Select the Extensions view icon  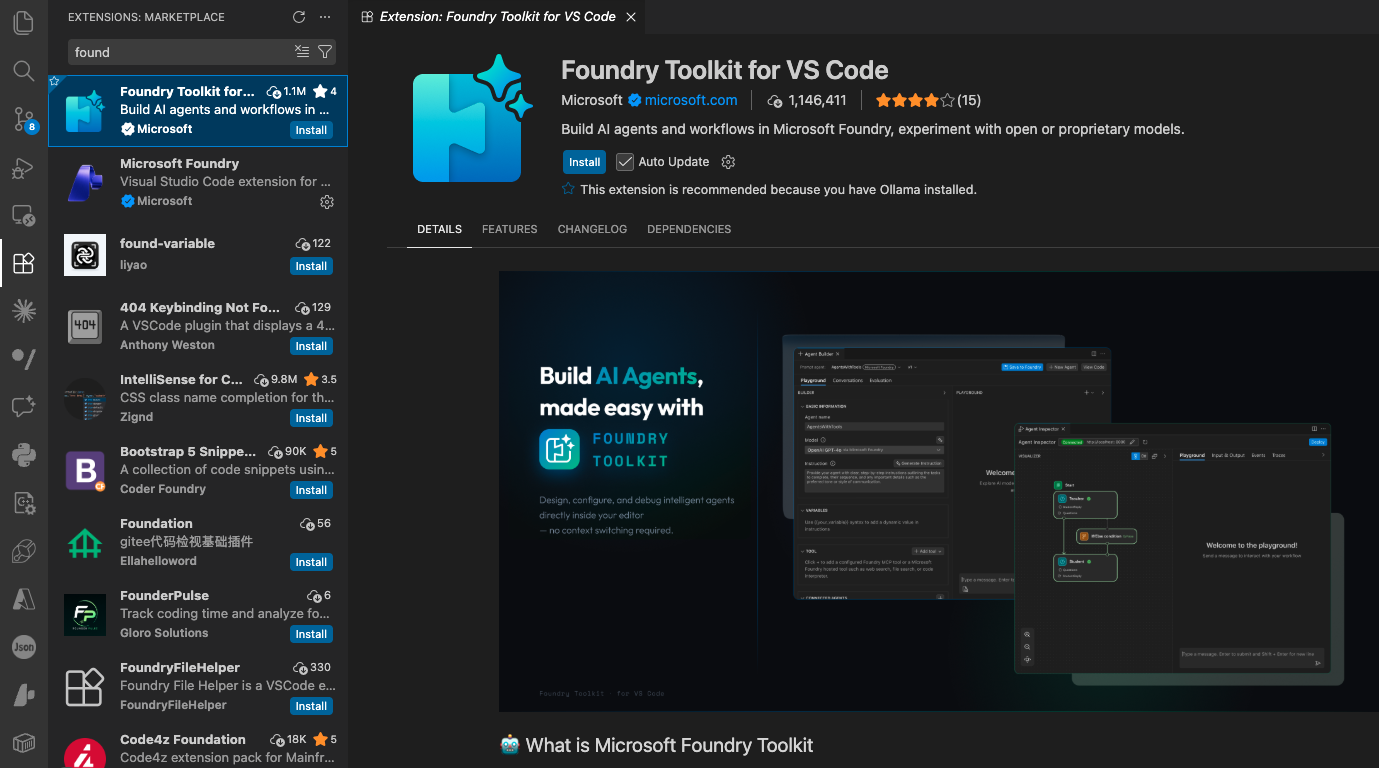coord(23,264)
